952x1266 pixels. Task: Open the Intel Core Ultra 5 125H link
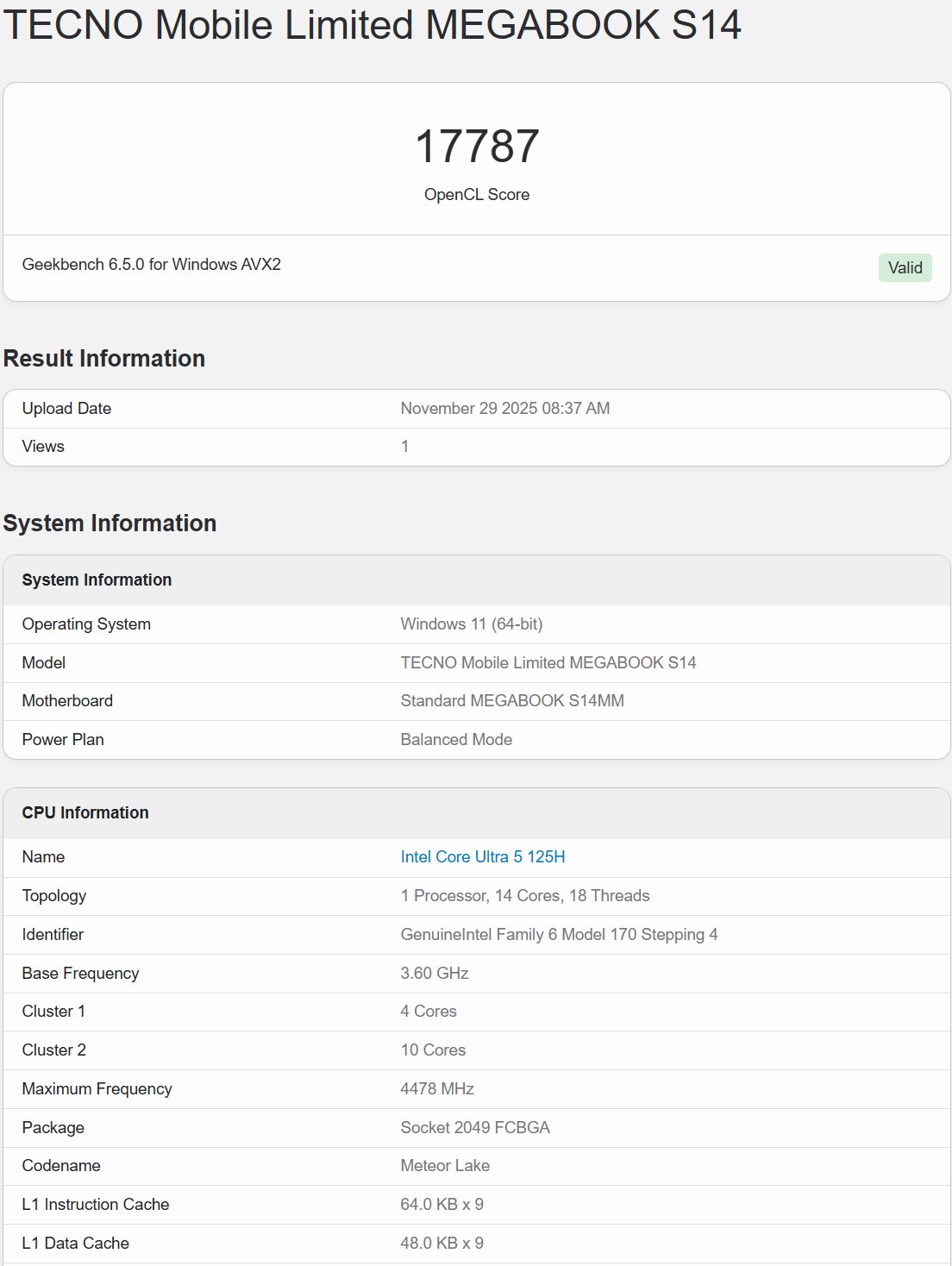[482, 856]
